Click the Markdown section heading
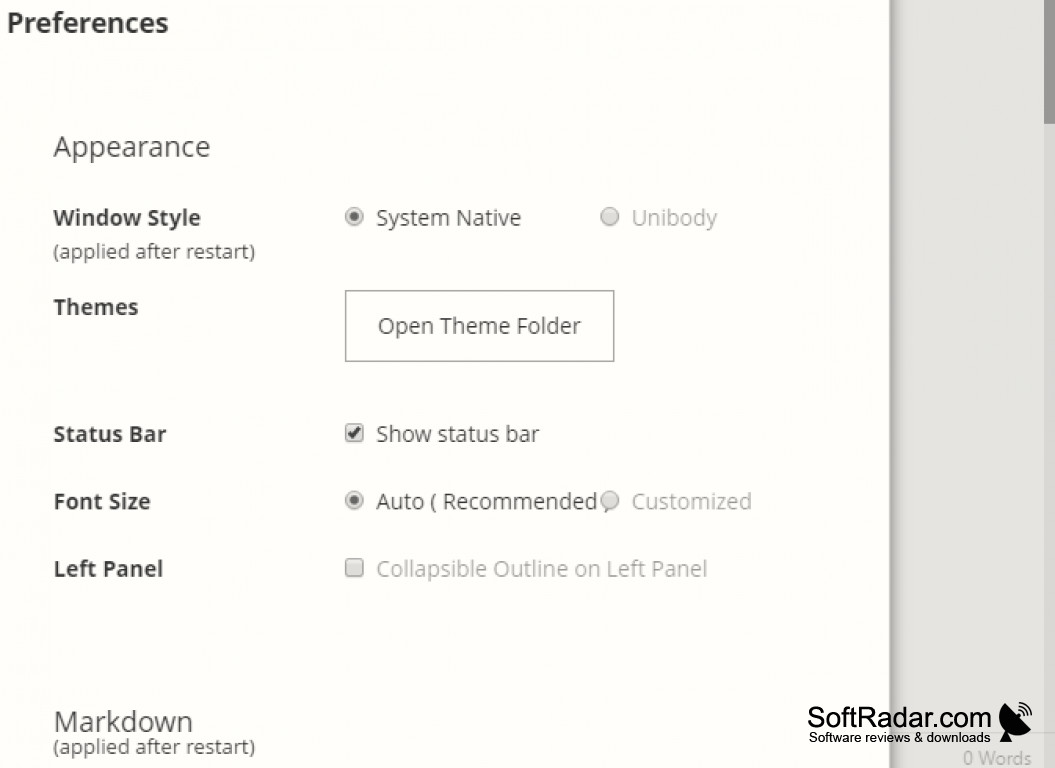Image resolution: width=1055 pixels, height=768 pixels. pos(123,721)
